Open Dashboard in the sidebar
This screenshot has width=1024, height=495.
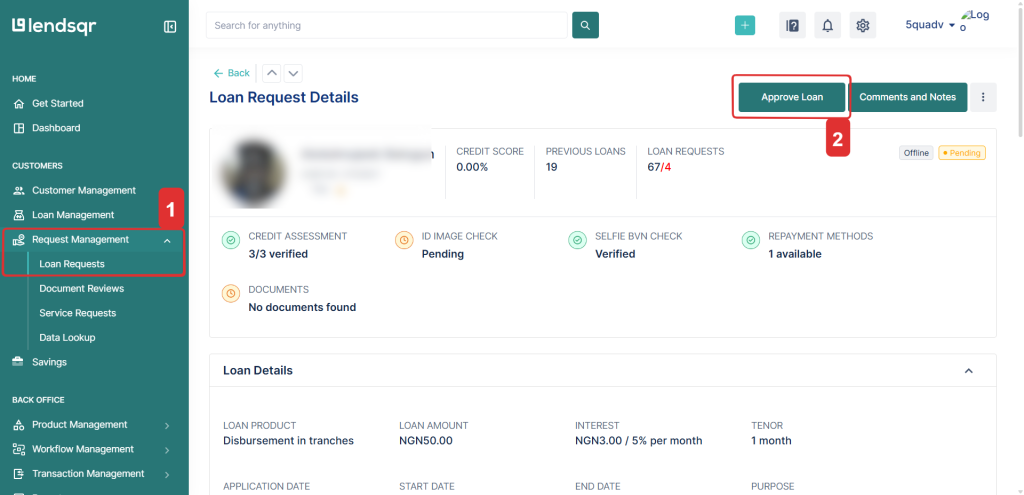pos(56,128)
